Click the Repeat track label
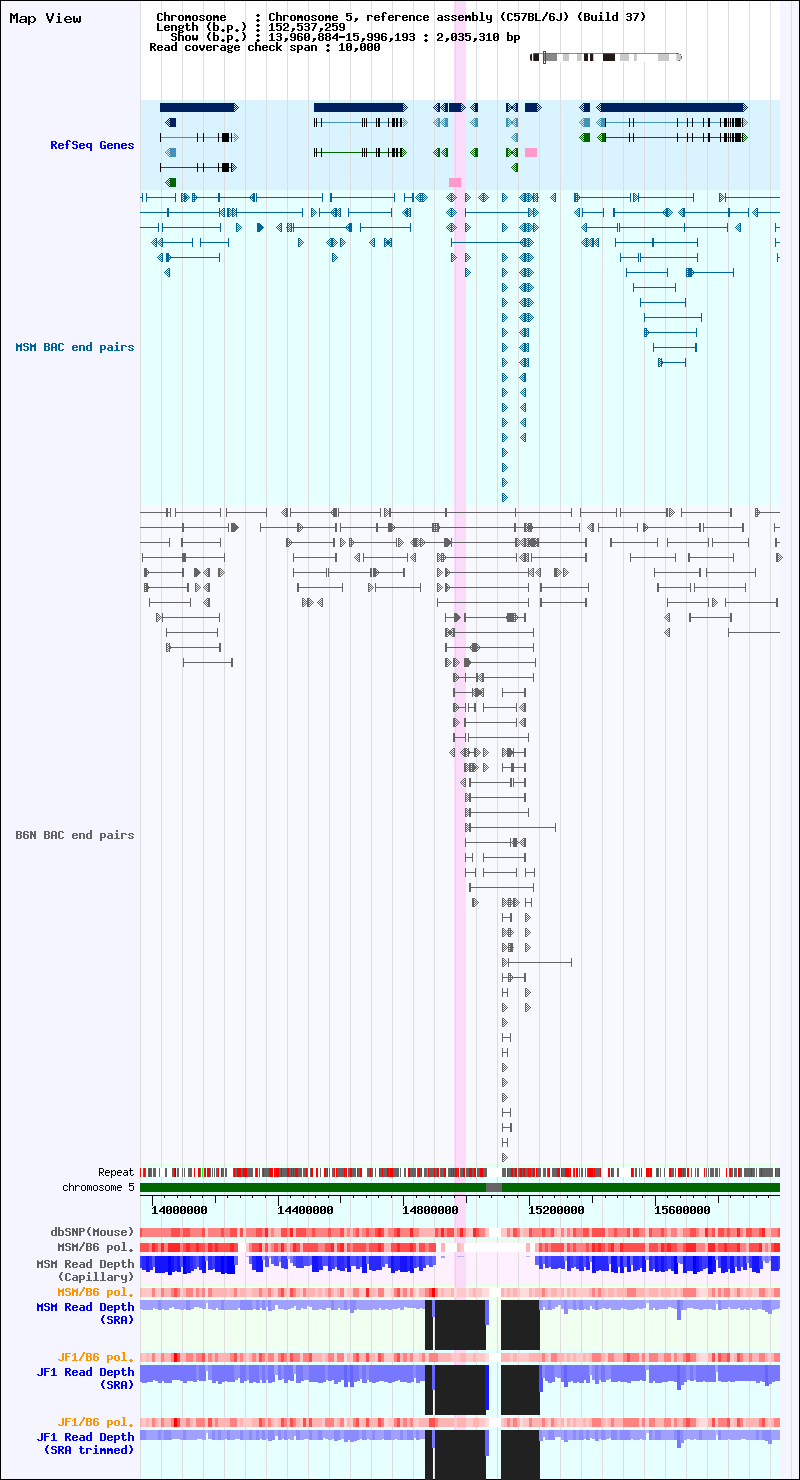The height and width of the screenshot is (1480, 800). click(x=116, y=1173)
